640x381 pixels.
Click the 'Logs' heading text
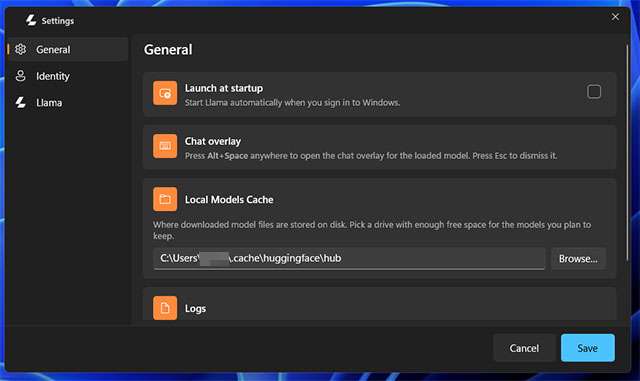(x=195, y=309)
